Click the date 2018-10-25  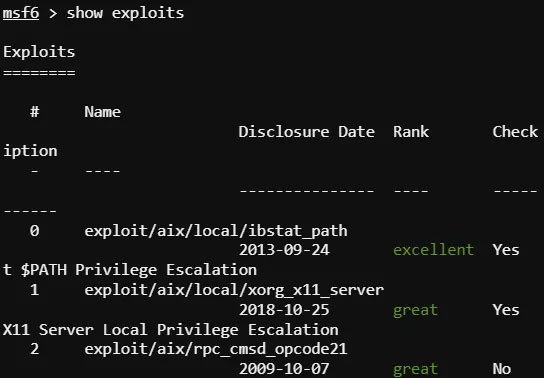point(284,310)
